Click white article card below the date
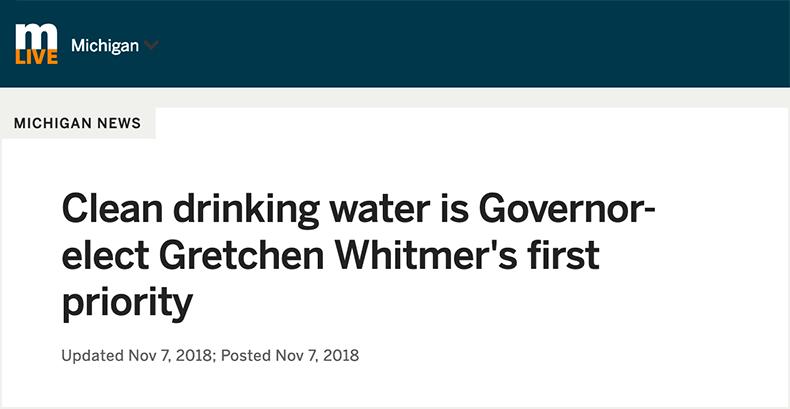The image size is (790, 409). 395,385
